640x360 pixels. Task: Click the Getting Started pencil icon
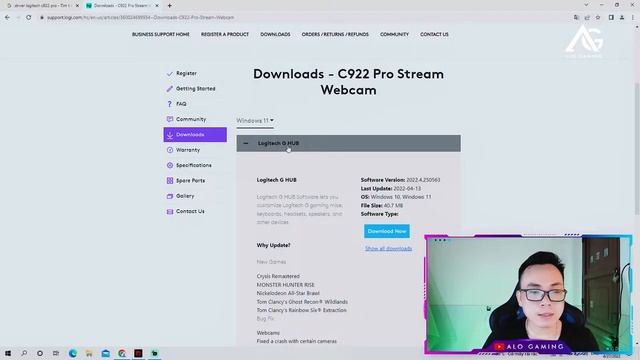(x=170, y=89)
